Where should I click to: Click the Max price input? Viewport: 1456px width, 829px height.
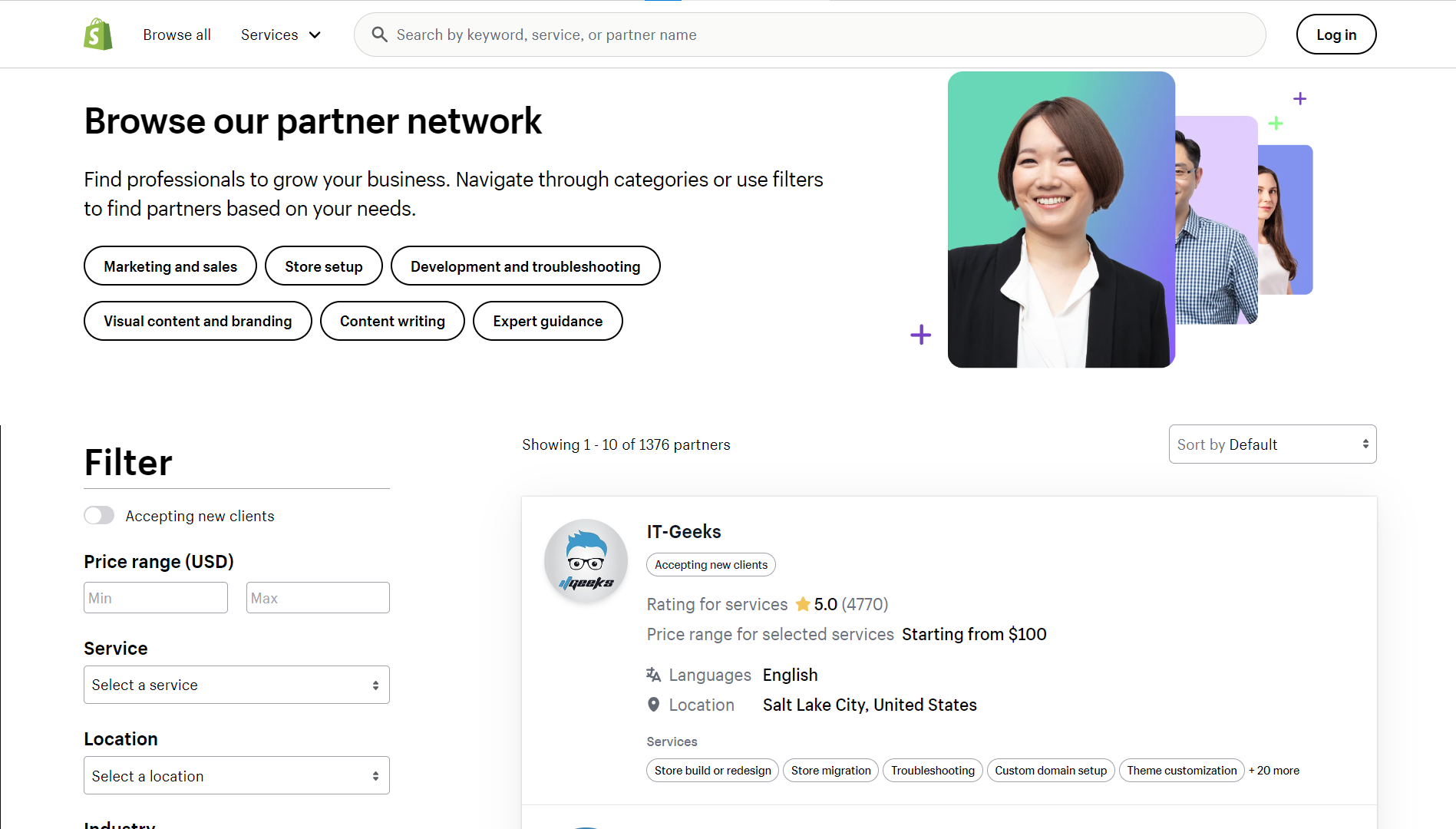tap(318, 598)
